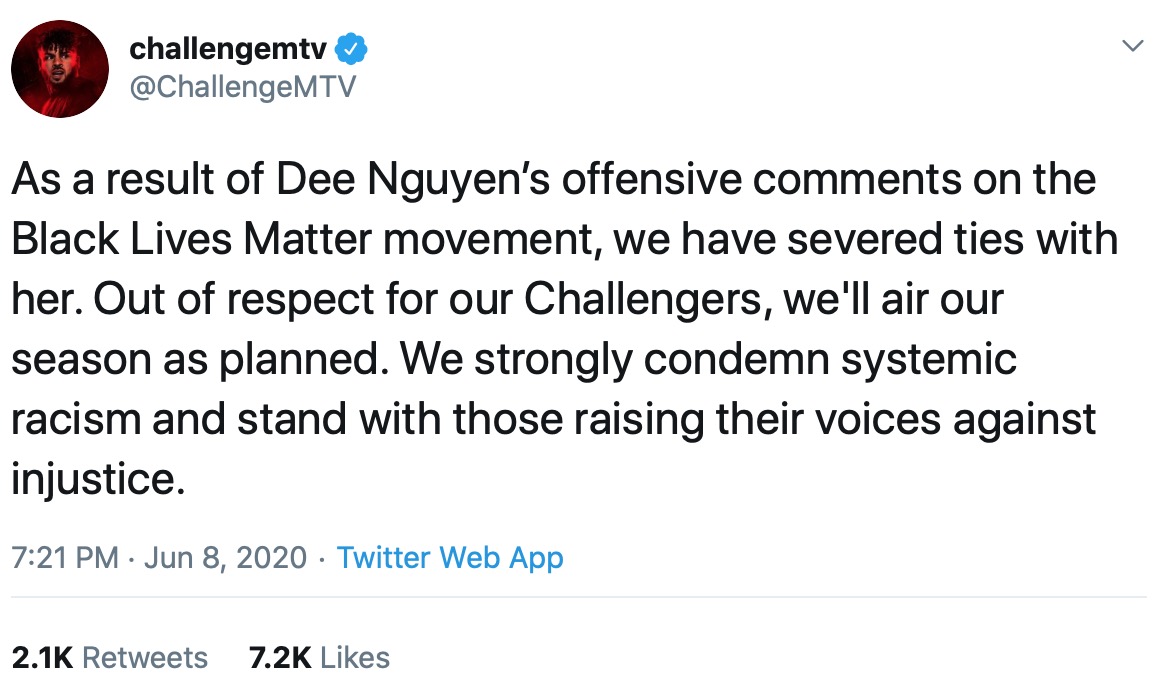1176x694 pixels.
Task: Click the 2.1K retweet count number
Action: click(x=42, y=657)
